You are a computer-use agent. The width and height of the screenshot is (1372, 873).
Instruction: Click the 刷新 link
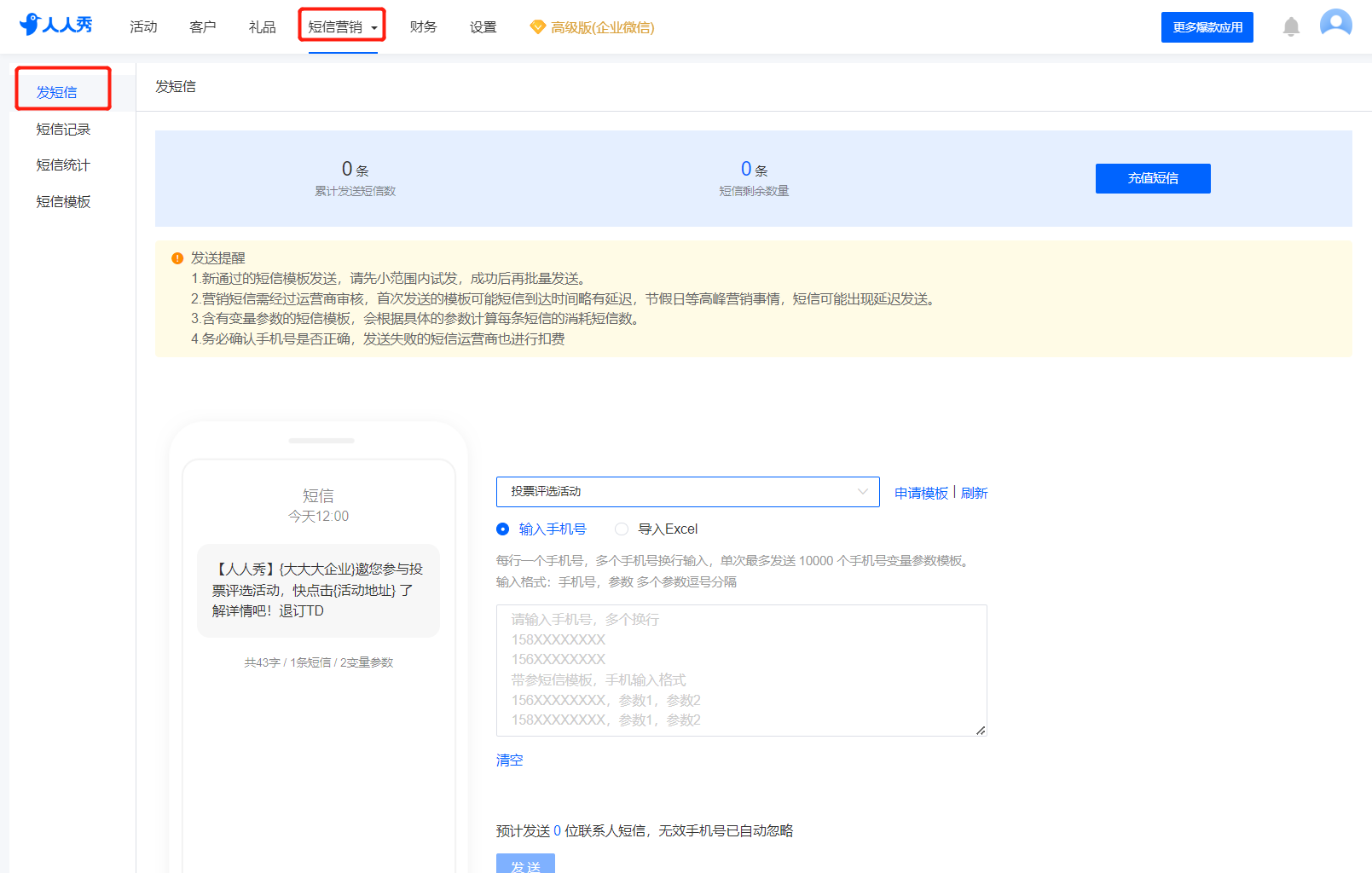(974, 493)
